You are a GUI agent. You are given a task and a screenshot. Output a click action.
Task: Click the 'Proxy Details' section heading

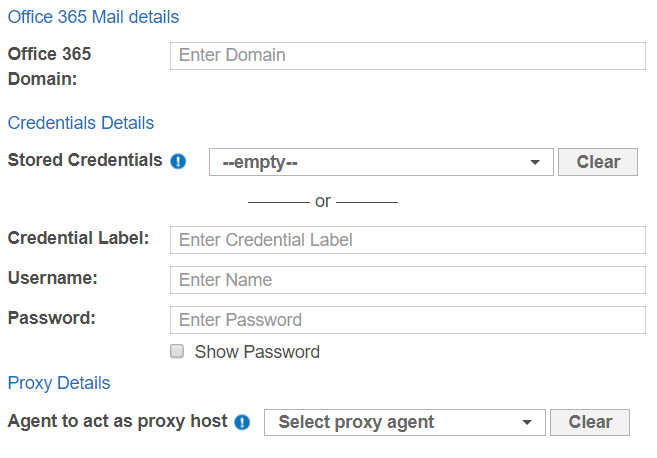(x=59, y=383)
